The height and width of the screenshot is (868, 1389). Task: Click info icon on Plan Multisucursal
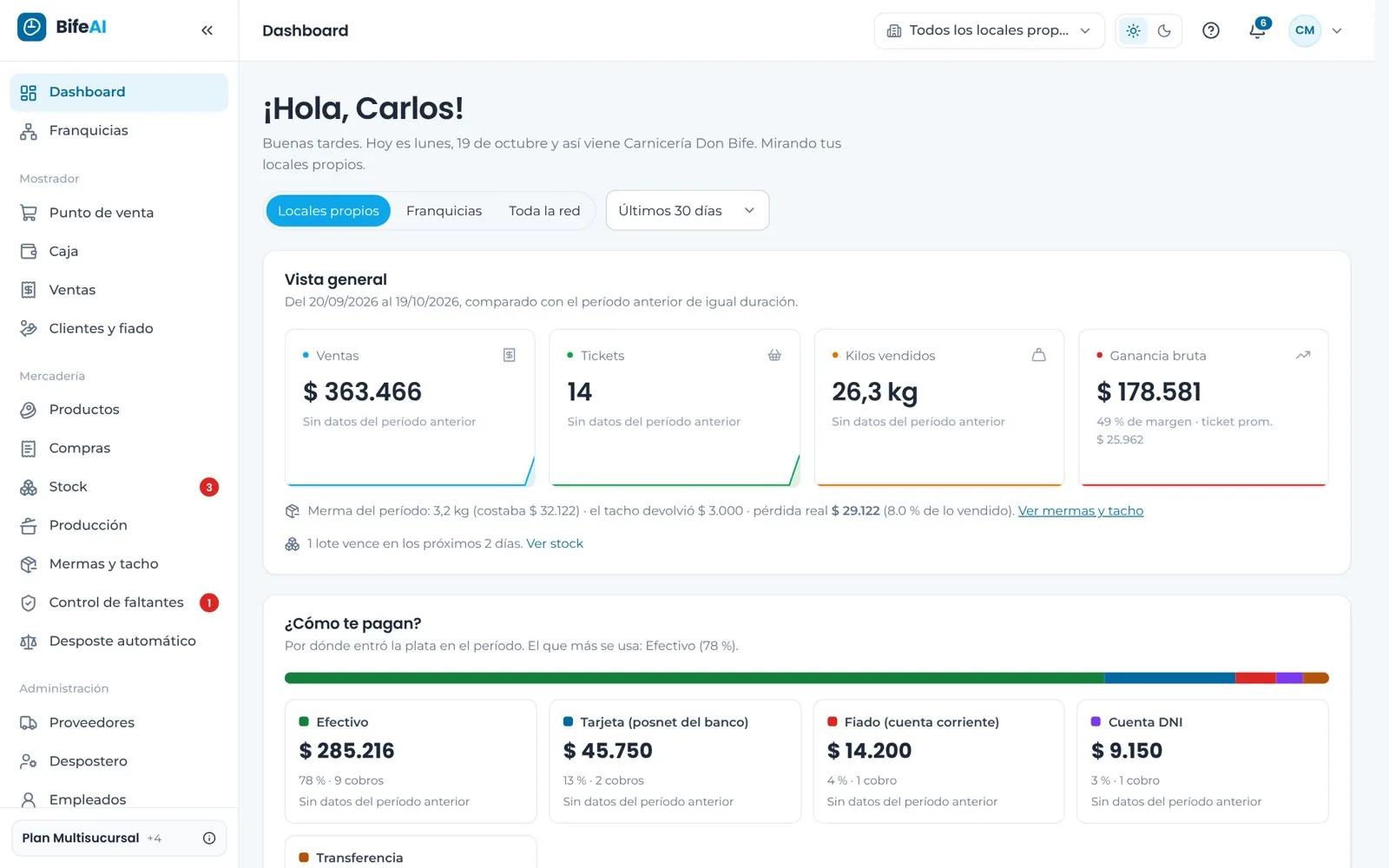(x=209, y=838)
